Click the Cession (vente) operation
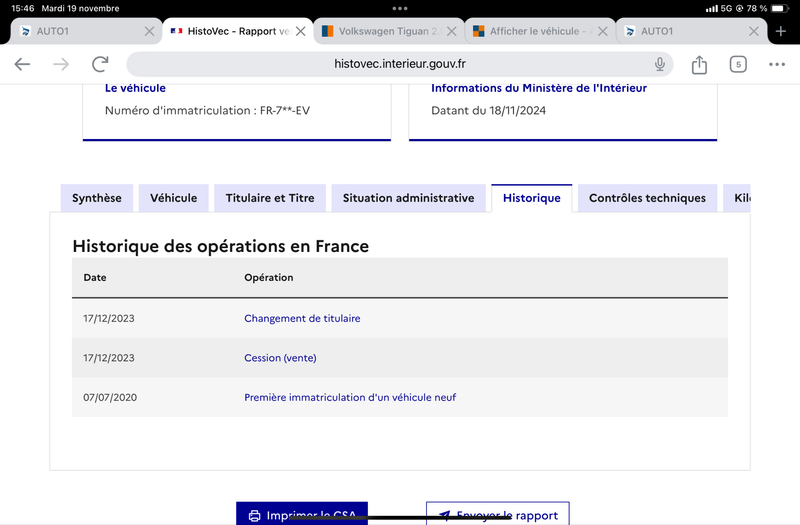Viewport: 800px width, 525px height. (x=280, y=358)
